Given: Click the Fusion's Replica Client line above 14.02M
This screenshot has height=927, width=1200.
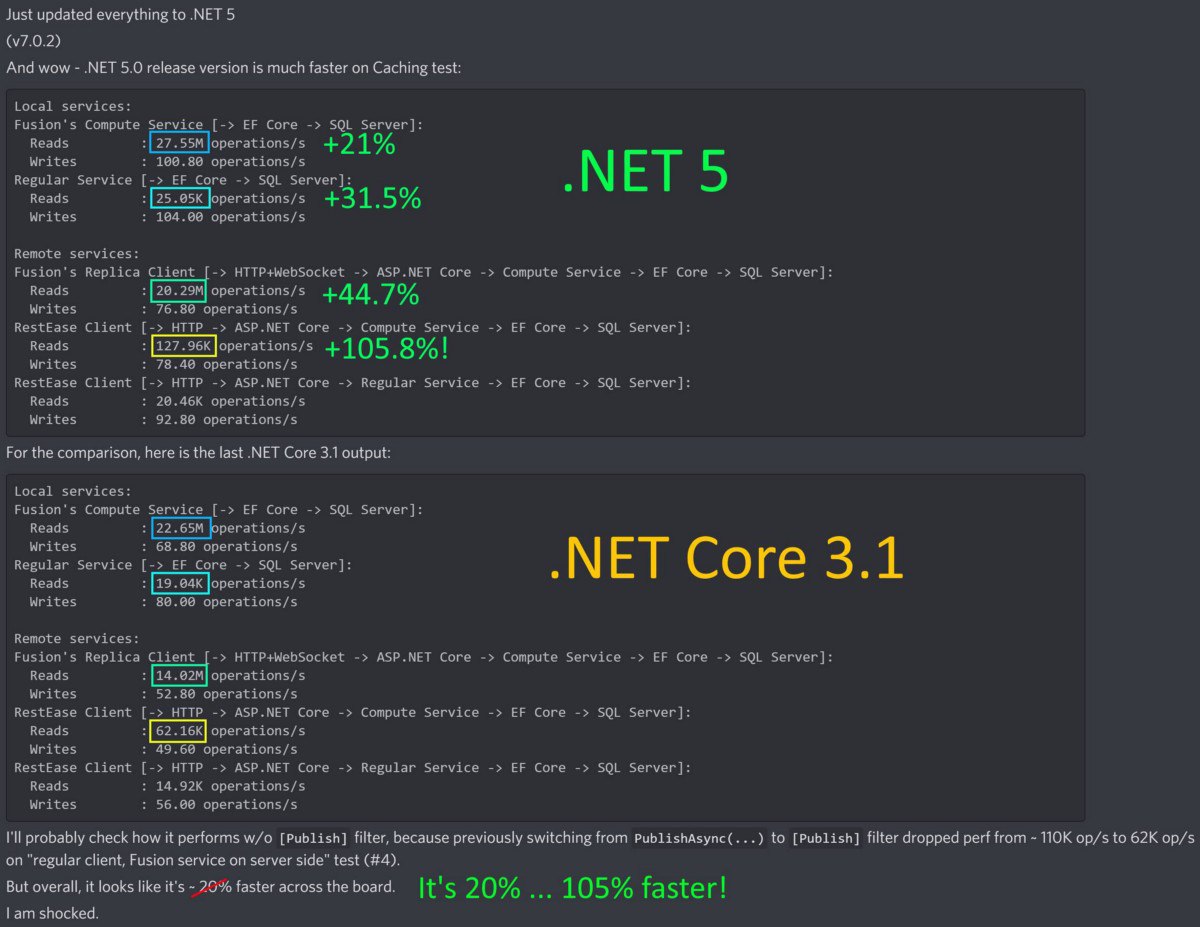Looking at the screenshot, I should pyautogui.click(x=423, y=657).
